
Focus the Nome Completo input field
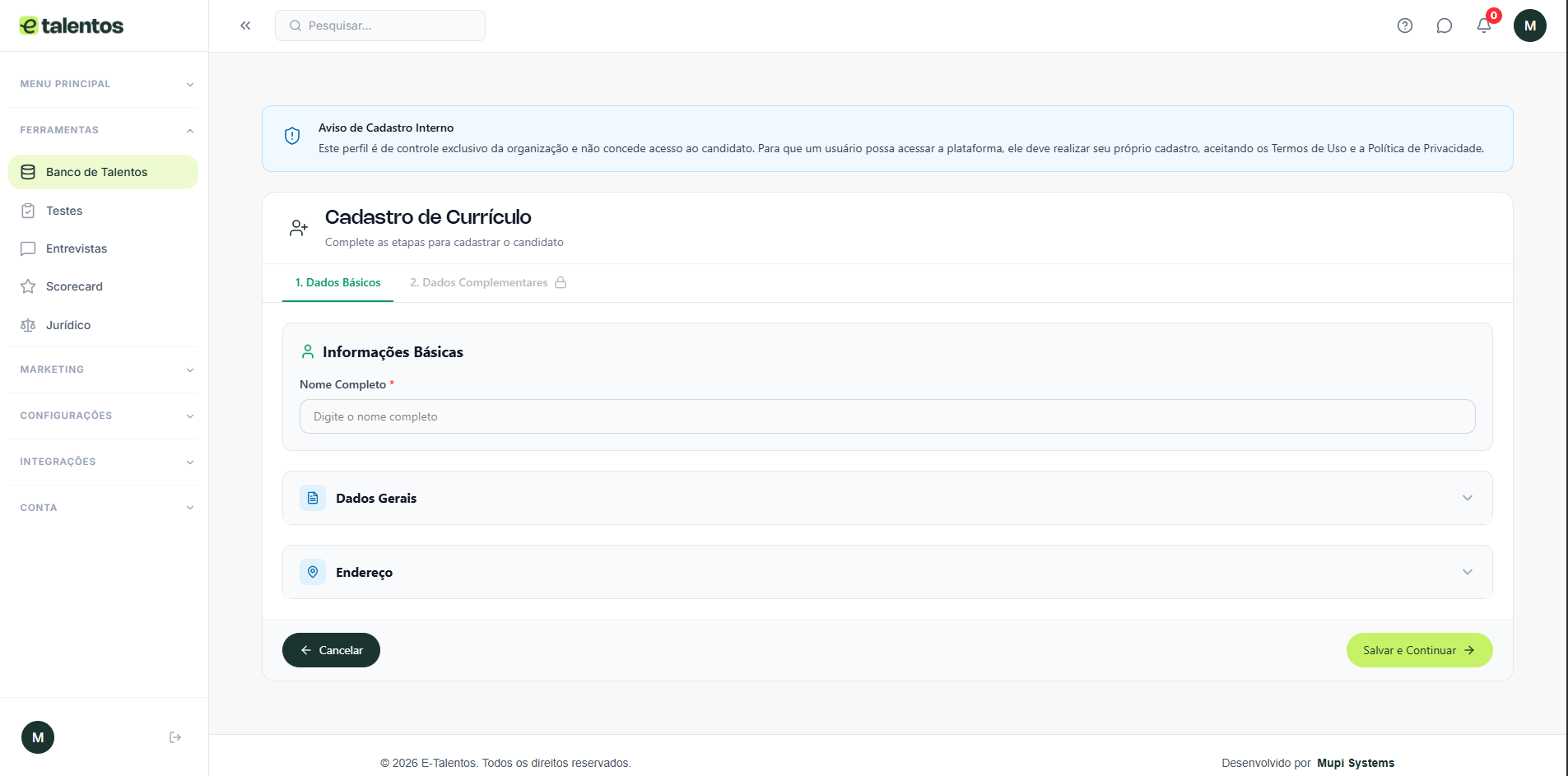(886, 416)
